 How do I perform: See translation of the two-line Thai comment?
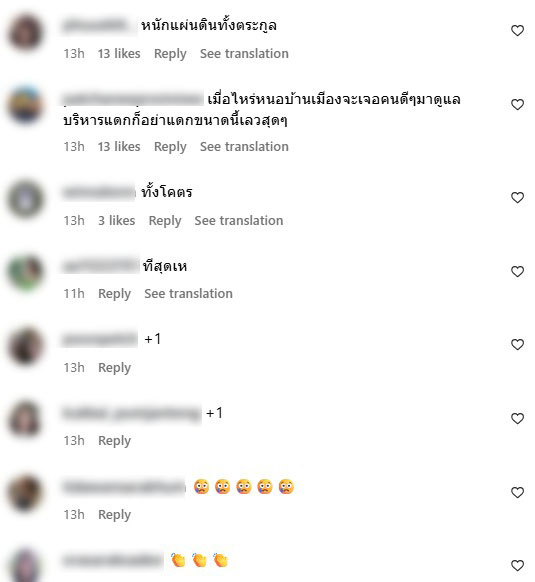coord(244,147)
